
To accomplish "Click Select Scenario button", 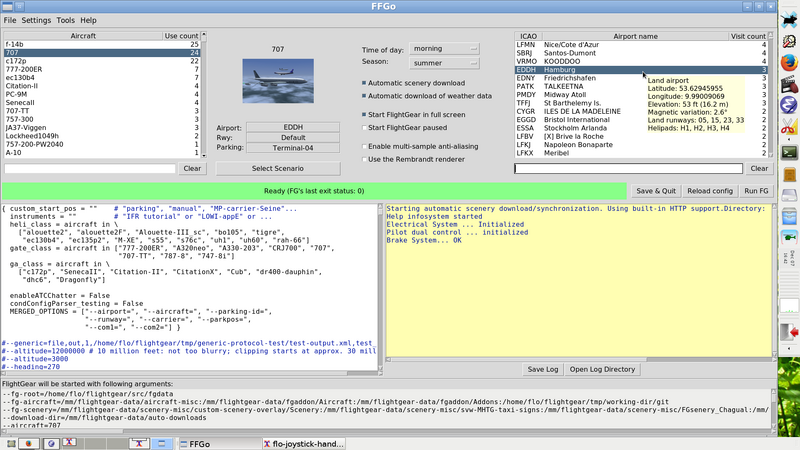I will [278, 168].
